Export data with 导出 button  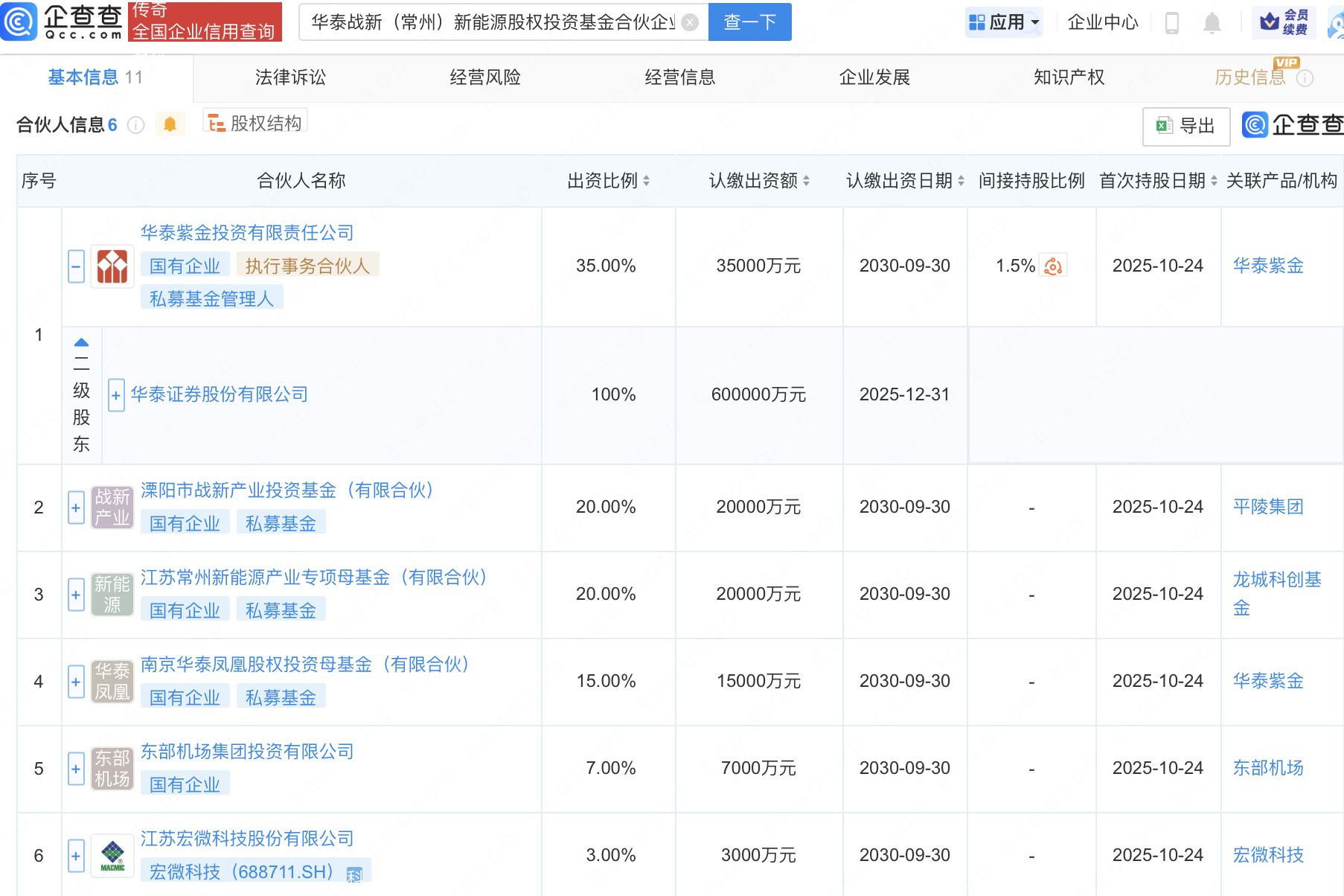(x=1186, y=126)
